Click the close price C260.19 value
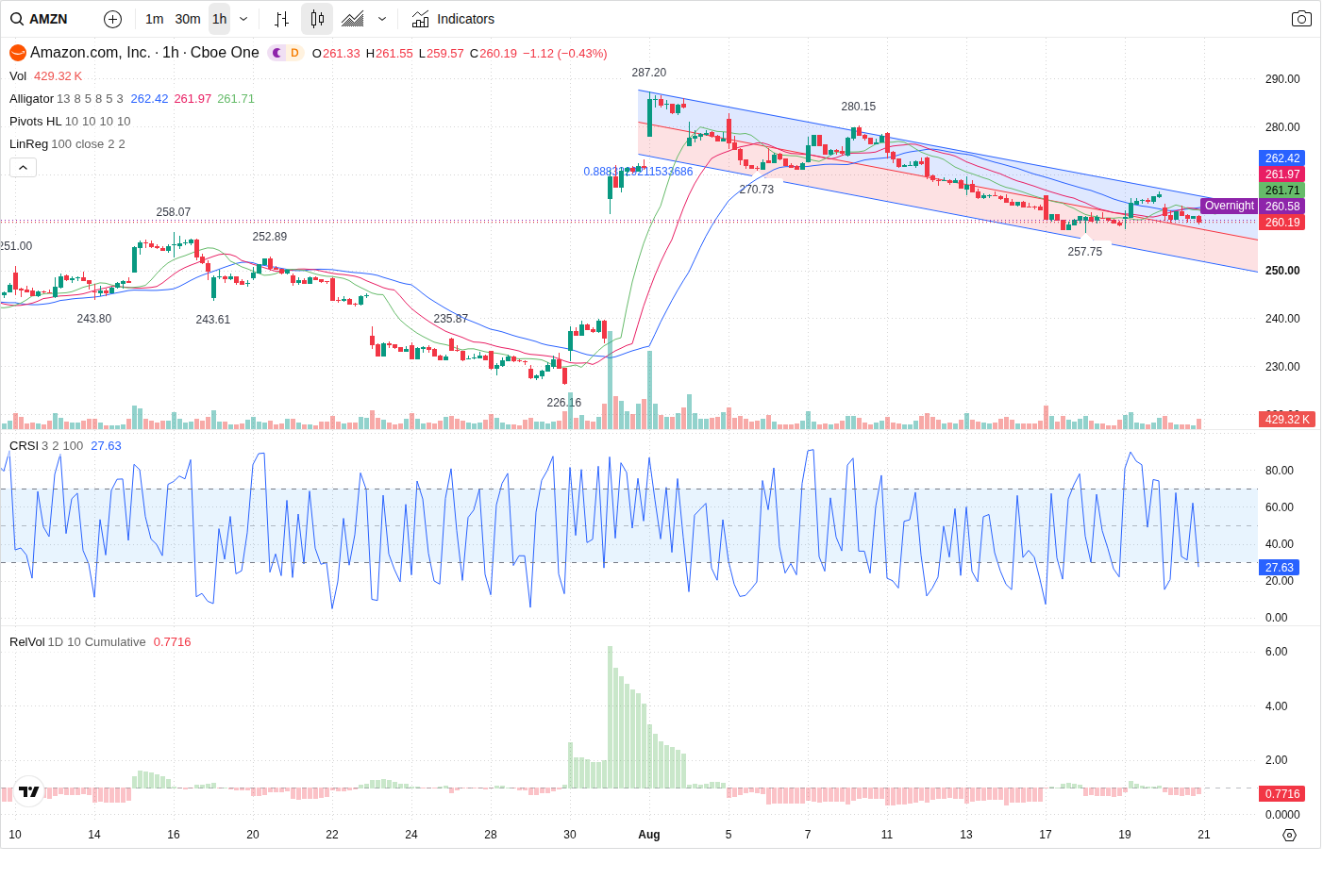Image resolution: width=1340 pixels, height=896 pixels. [x=494, y=54]
